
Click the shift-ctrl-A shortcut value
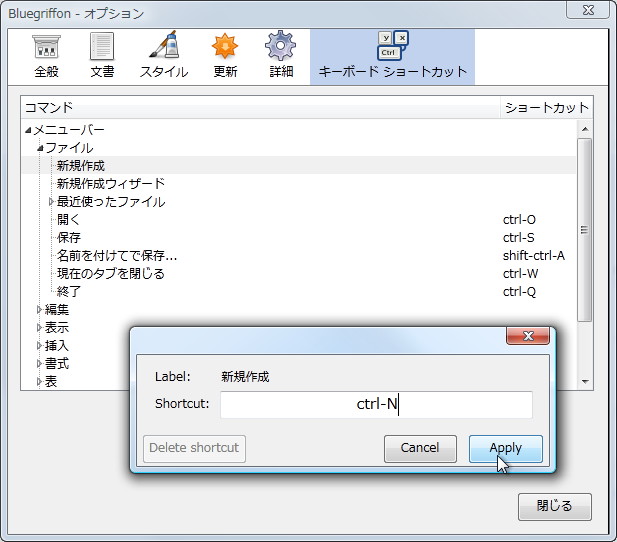point(534,256)
